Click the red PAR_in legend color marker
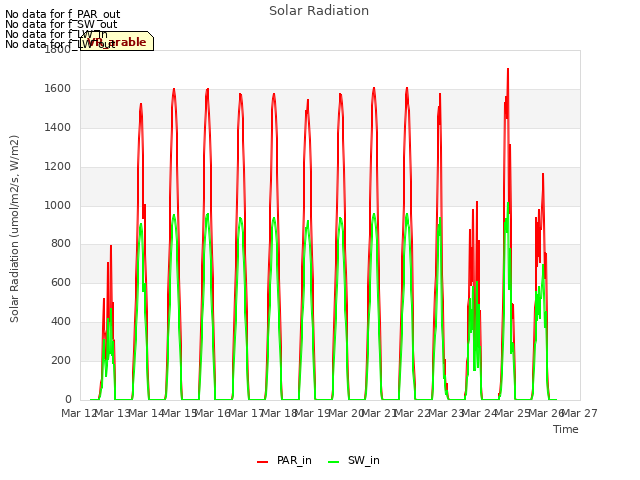 pos(262,462)
